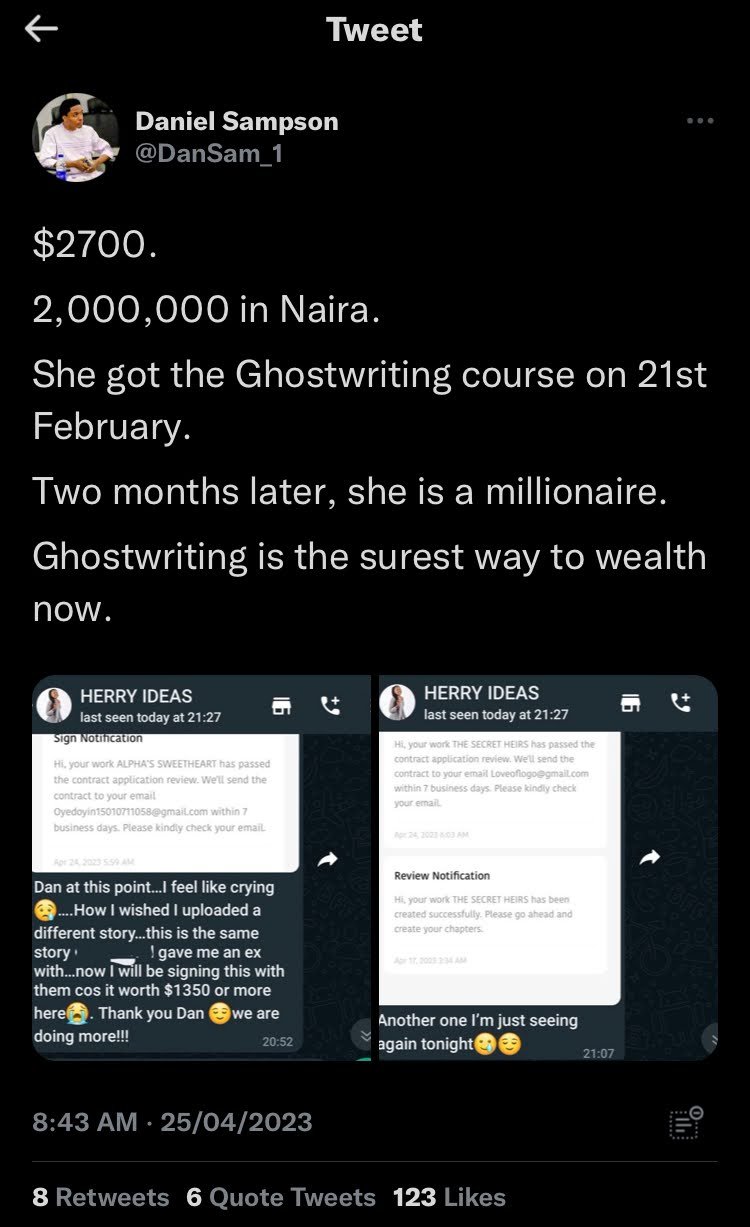Image resolution: width=750 pixels, height=1227 pixels.
Task: Open the @DanSam_1 handle
Action: click(x=208, y=155)
